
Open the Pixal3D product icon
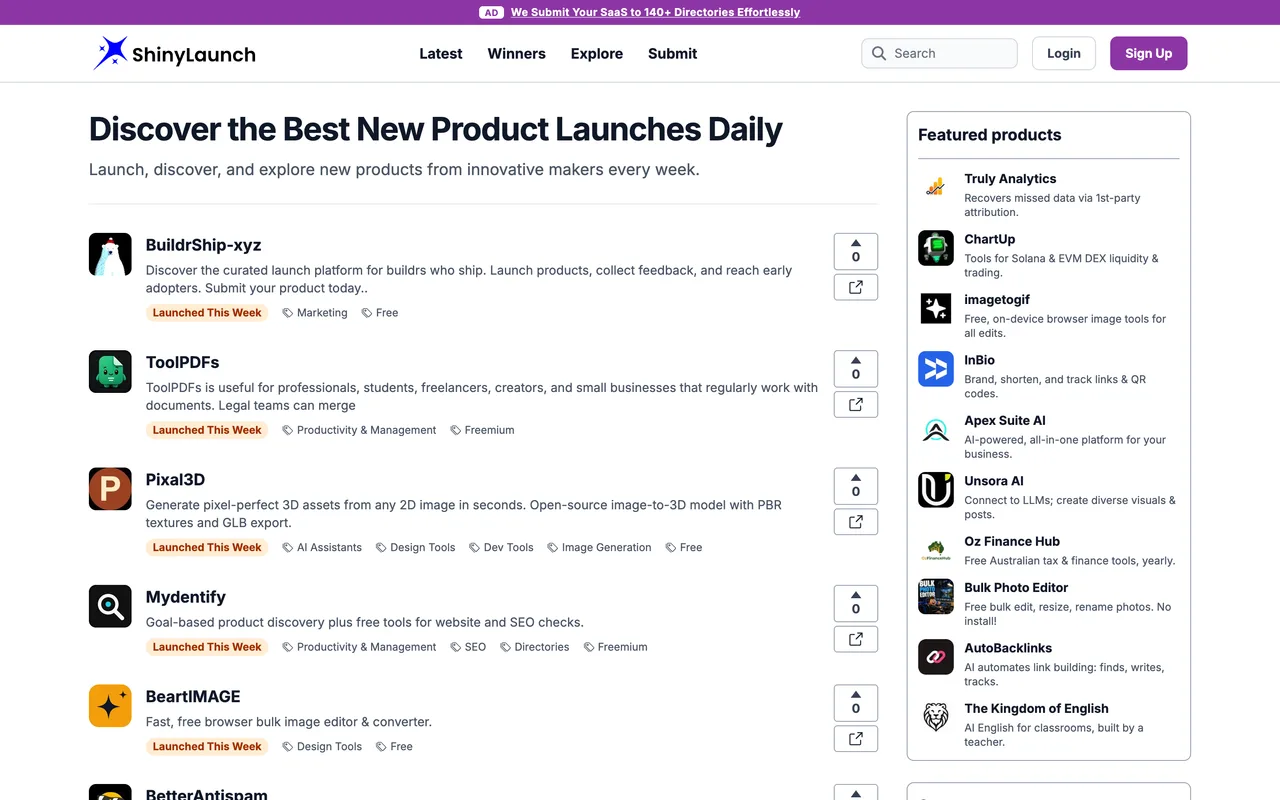pos(110,489)
